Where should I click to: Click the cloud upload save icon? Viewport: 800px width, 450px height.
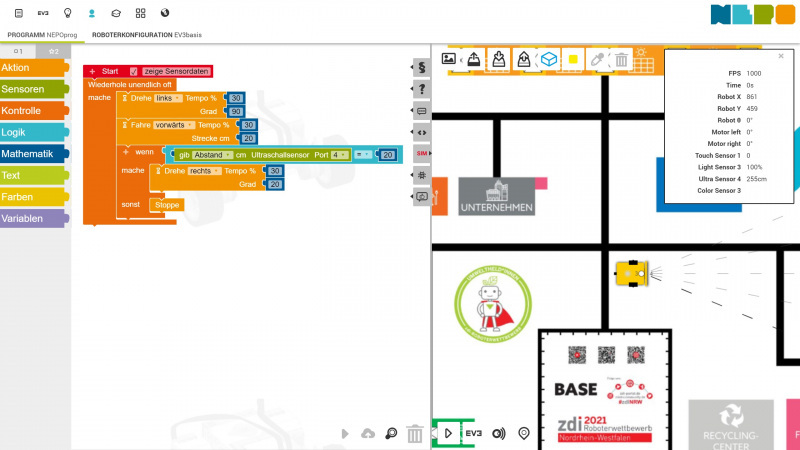[368, 434]
